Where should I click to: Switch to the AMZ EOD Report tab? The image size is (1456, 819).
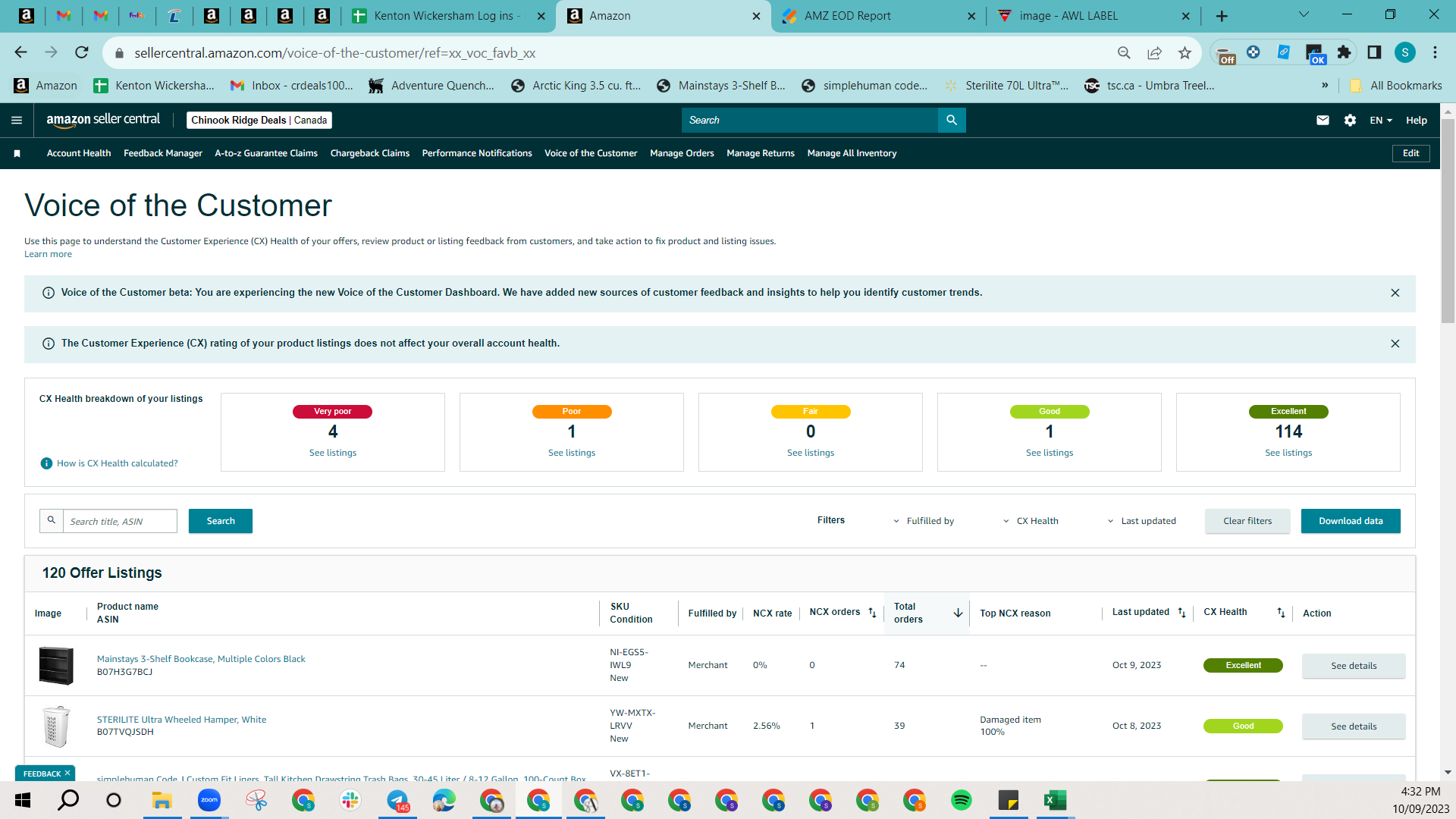tap(878, 16)
